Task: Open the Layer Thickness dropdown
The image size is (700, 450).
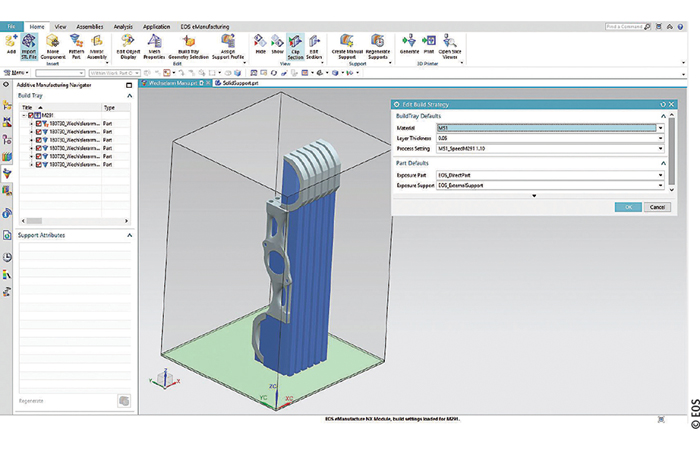Action: pyautogui.click(x=660, y=138)
